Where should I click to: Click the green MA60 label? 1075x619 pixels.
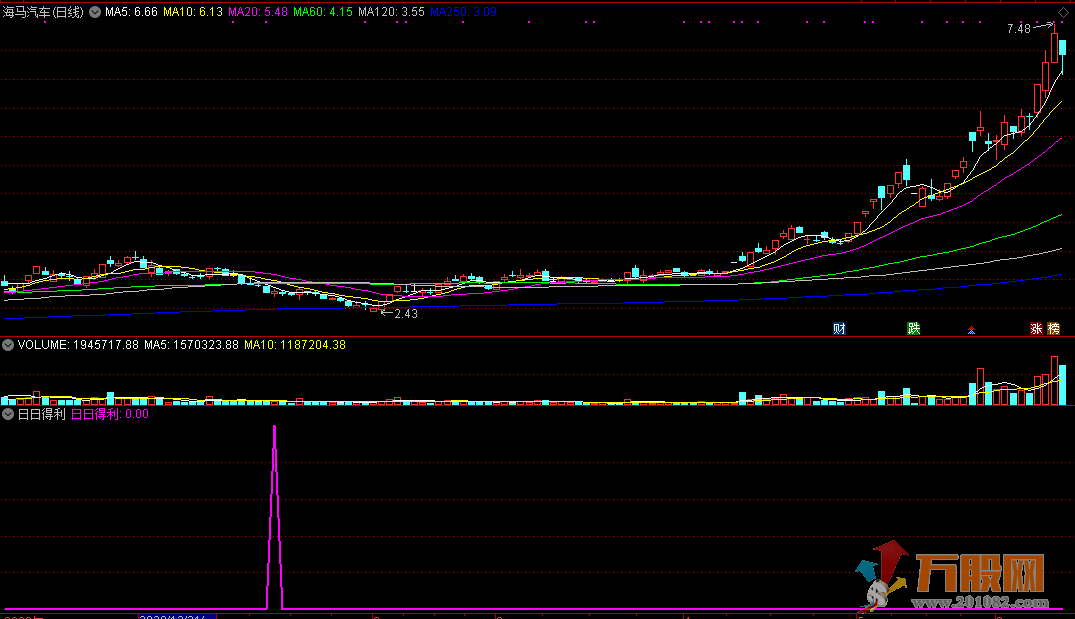[x=322, y=12]
